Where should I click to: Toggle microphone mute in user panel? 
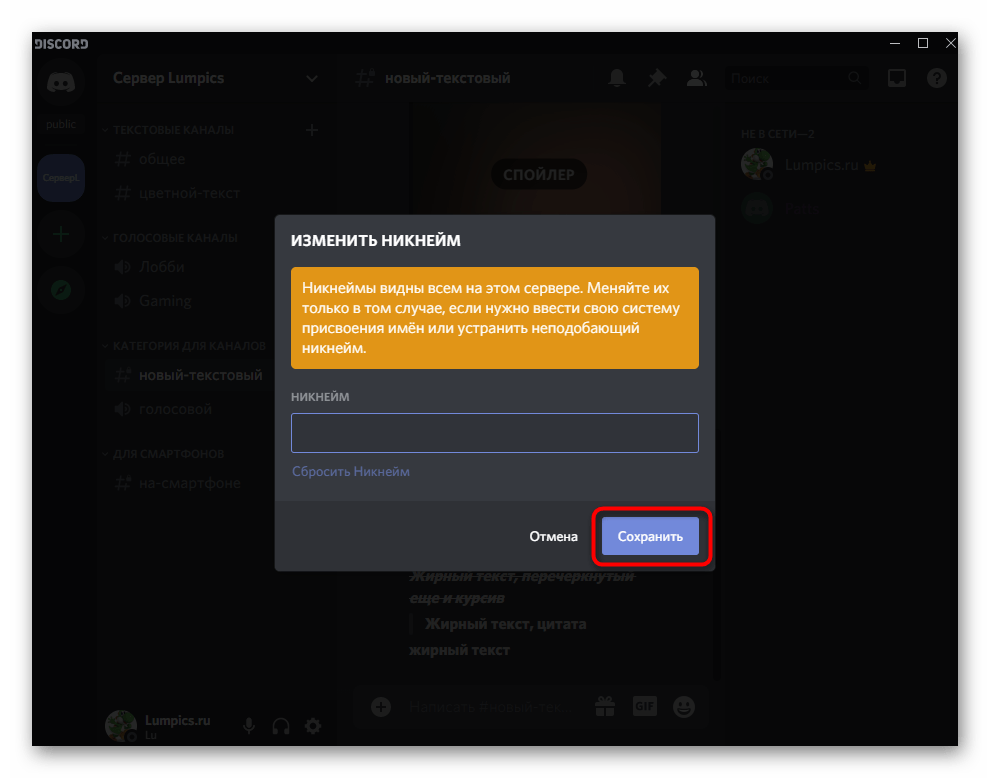coord(250,726)
